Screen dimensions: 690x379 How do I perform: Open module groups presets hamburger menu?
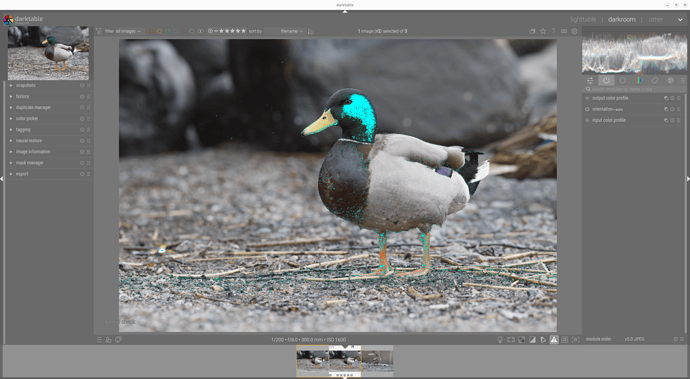(x=683, y=81)
